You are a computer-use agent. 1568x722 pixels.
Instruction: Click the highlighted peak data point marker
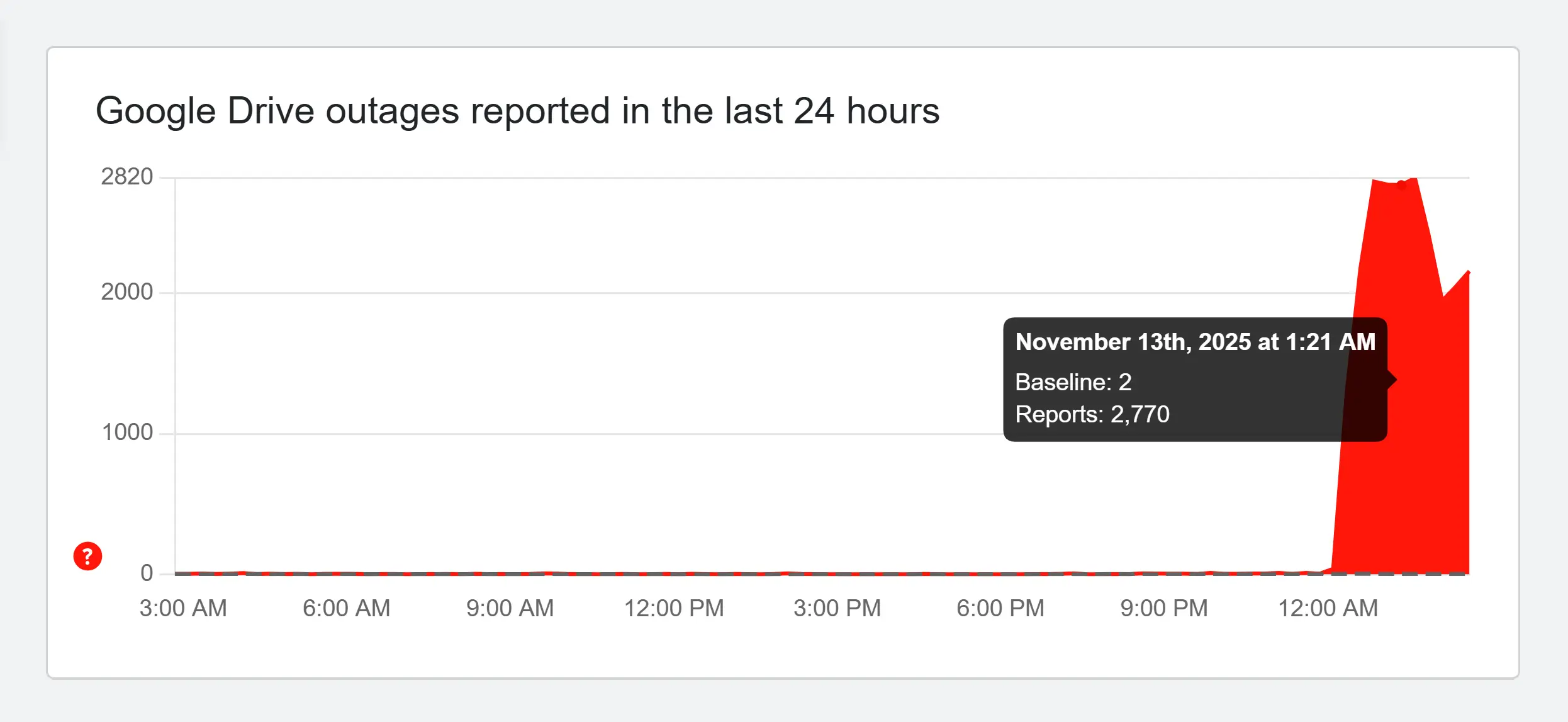tap(1401, 185)
